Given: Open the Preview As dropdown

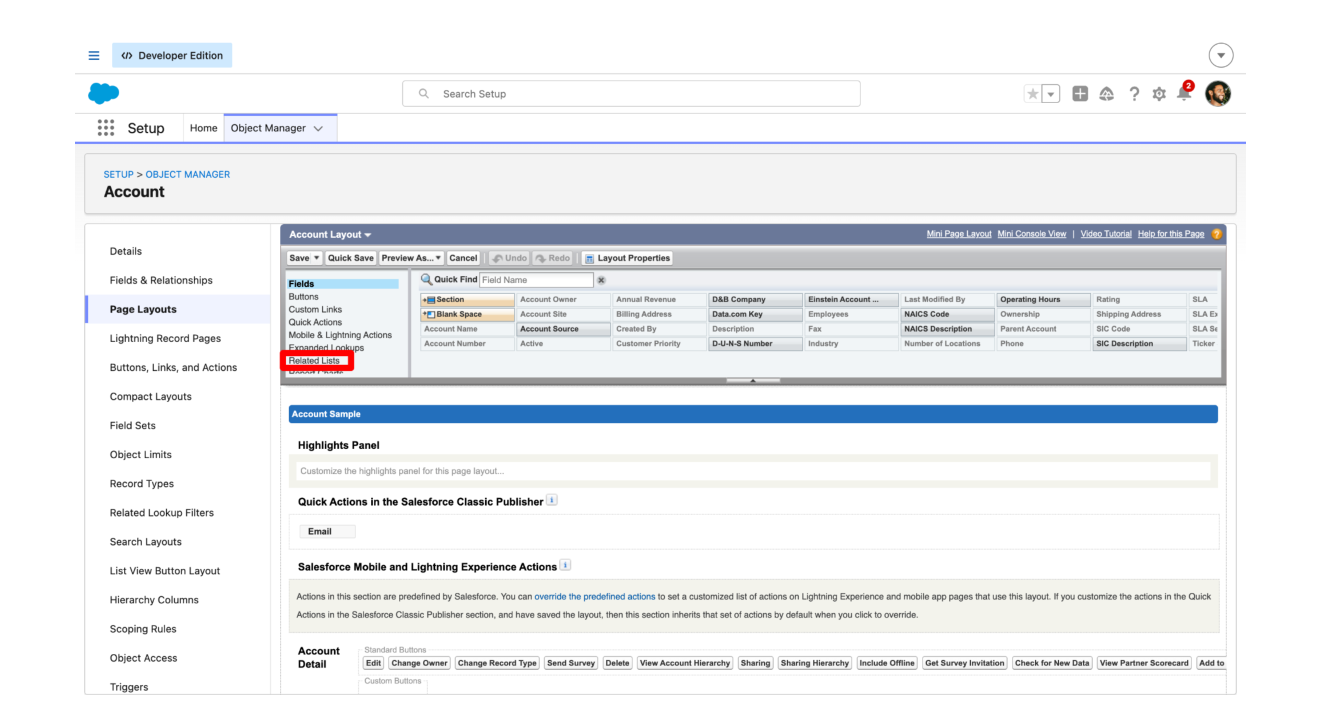Looking at the screenshot, I should pyautogui.click(x=411, y=258).
